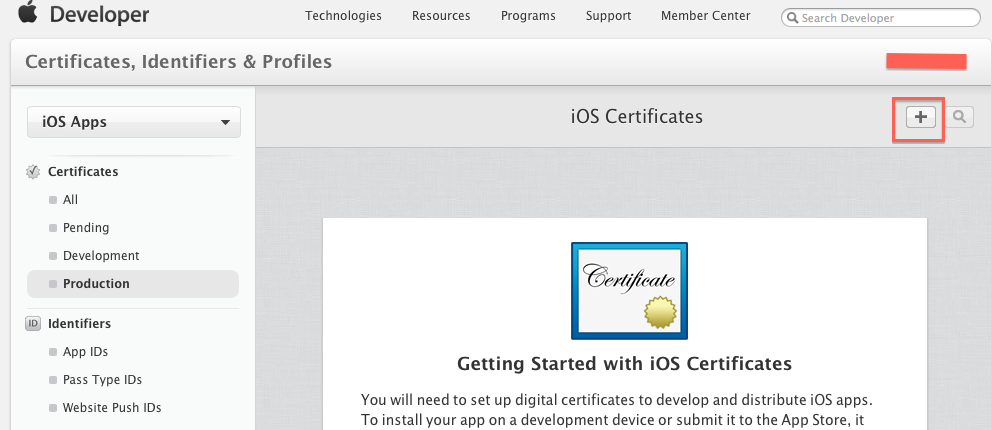This screenshot has height=430, width=992.
Task: Click the Identifiers ID badge icon
Action: point(33,324)
